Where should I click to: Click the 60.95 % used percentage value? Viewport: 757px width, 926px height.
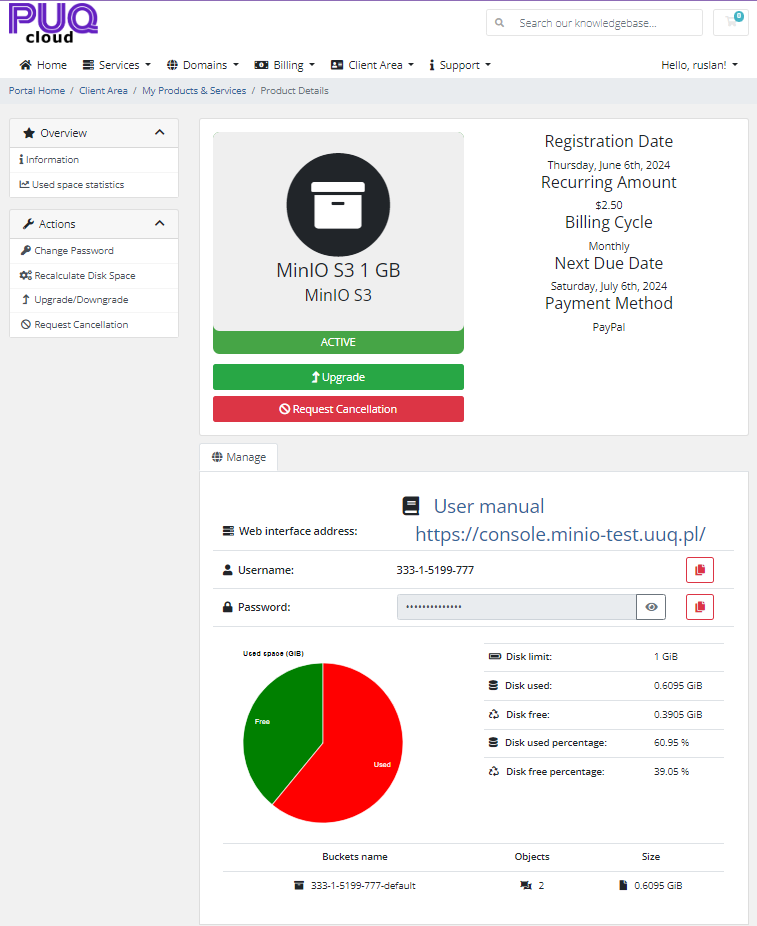[x=671, y=742]
